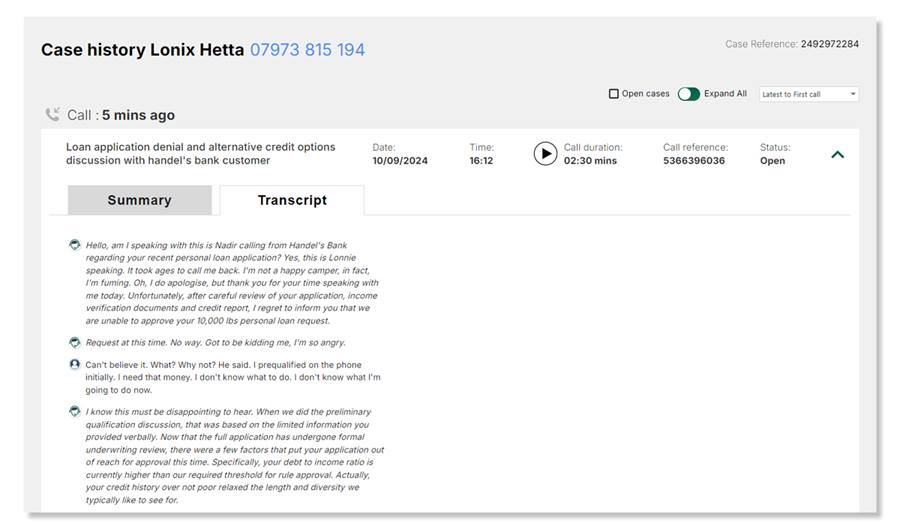Click the loan application denial call title

tap(200, 153)
